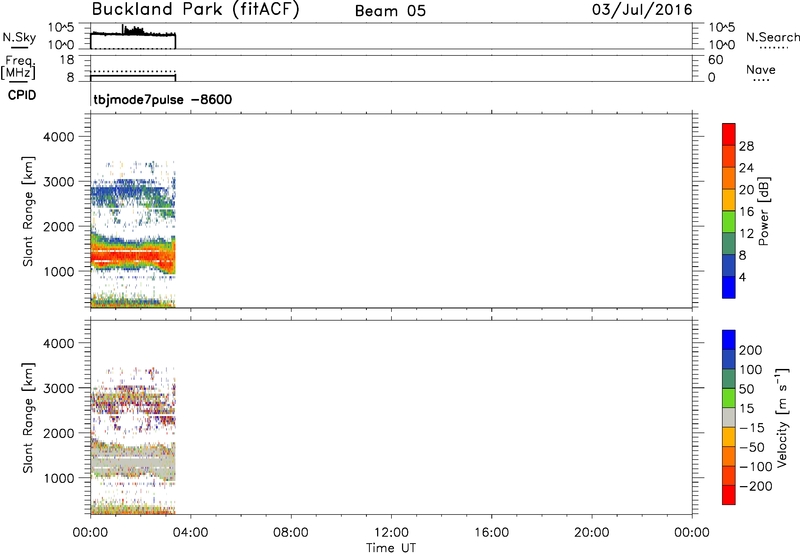Viewport: 800px width, 554px height.
Task: Click the '08:00' time axis label
Action: (291, 533)
